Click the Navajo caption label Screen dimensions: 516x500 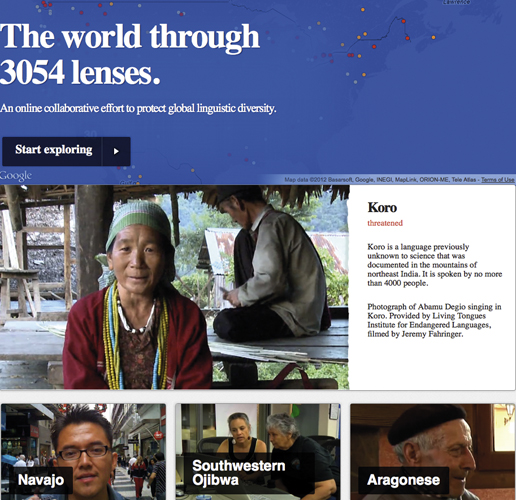[x=41, y=480]
